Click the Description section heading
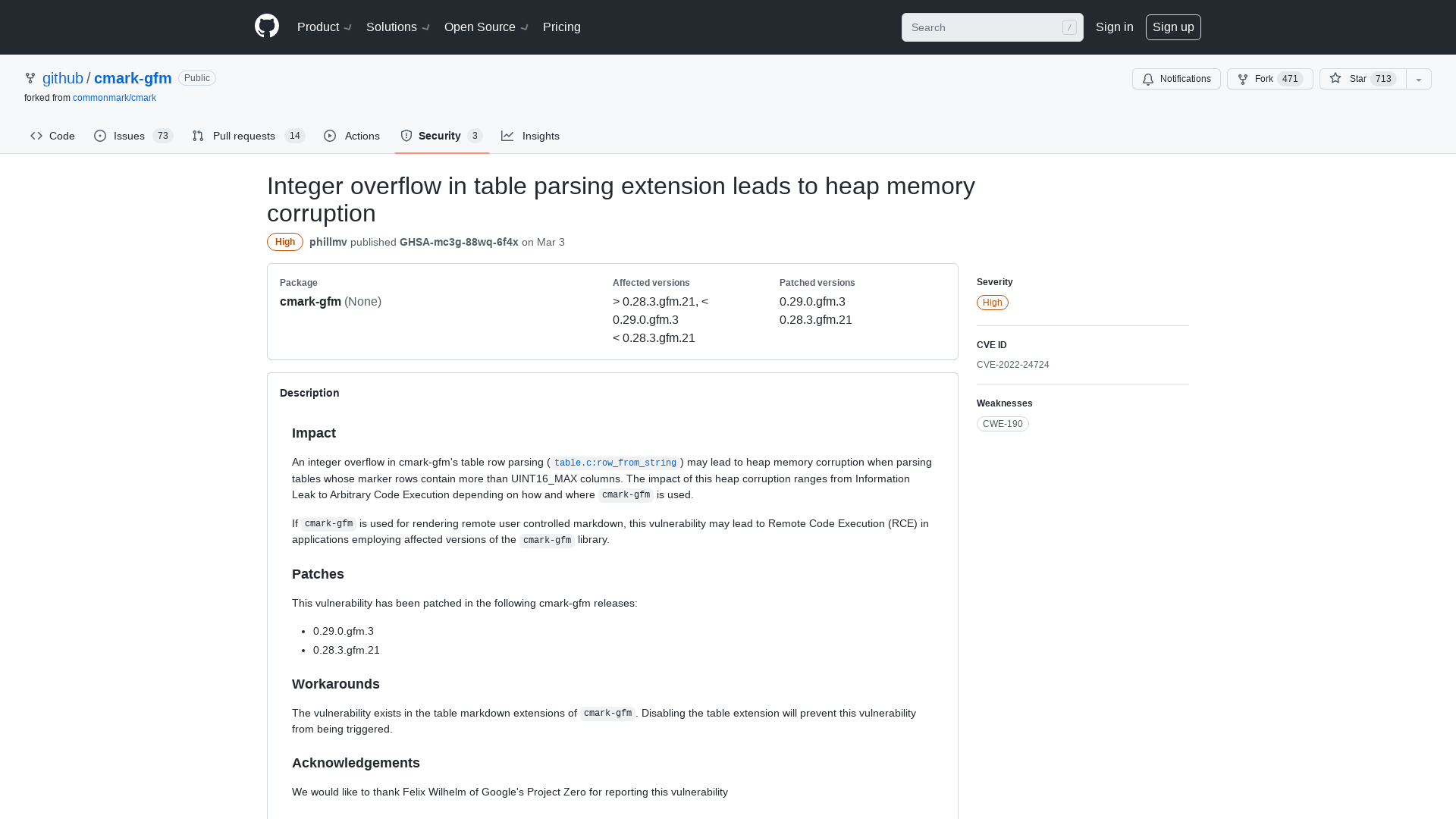Screen dimensions: 1456x819 [309, 393]
